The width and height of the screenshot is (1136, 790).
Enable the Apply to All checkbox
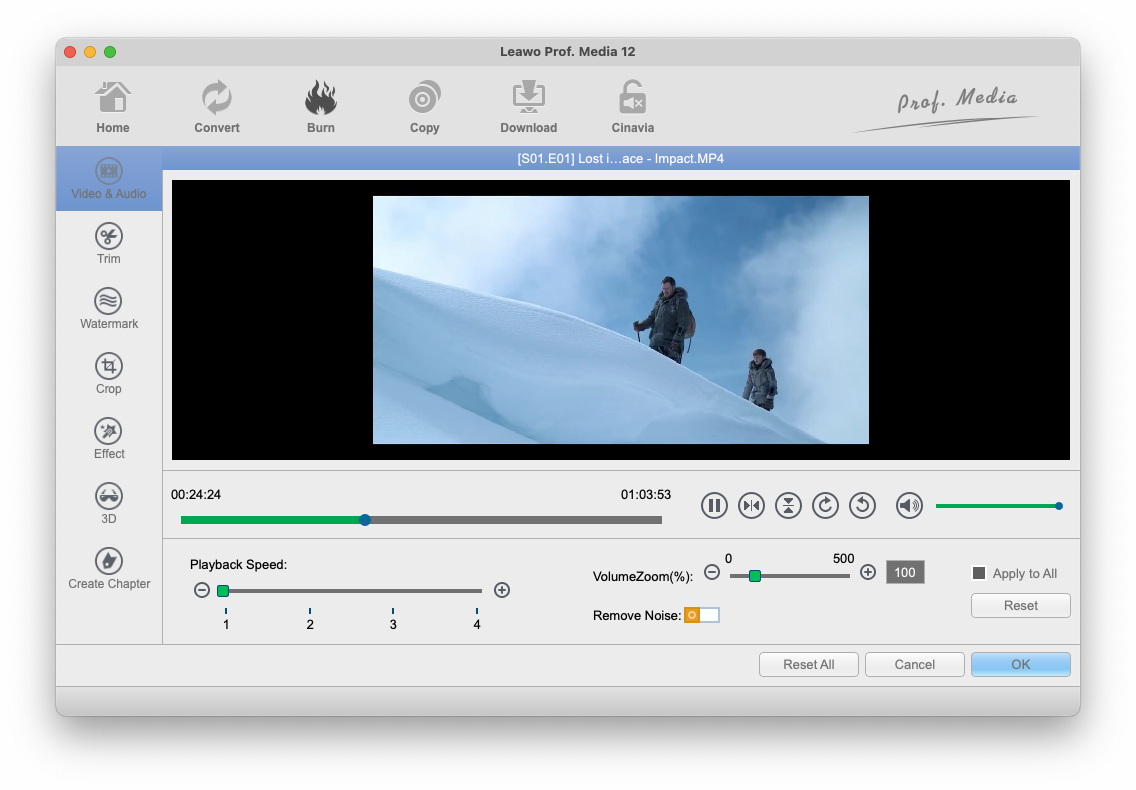point(979,573)
